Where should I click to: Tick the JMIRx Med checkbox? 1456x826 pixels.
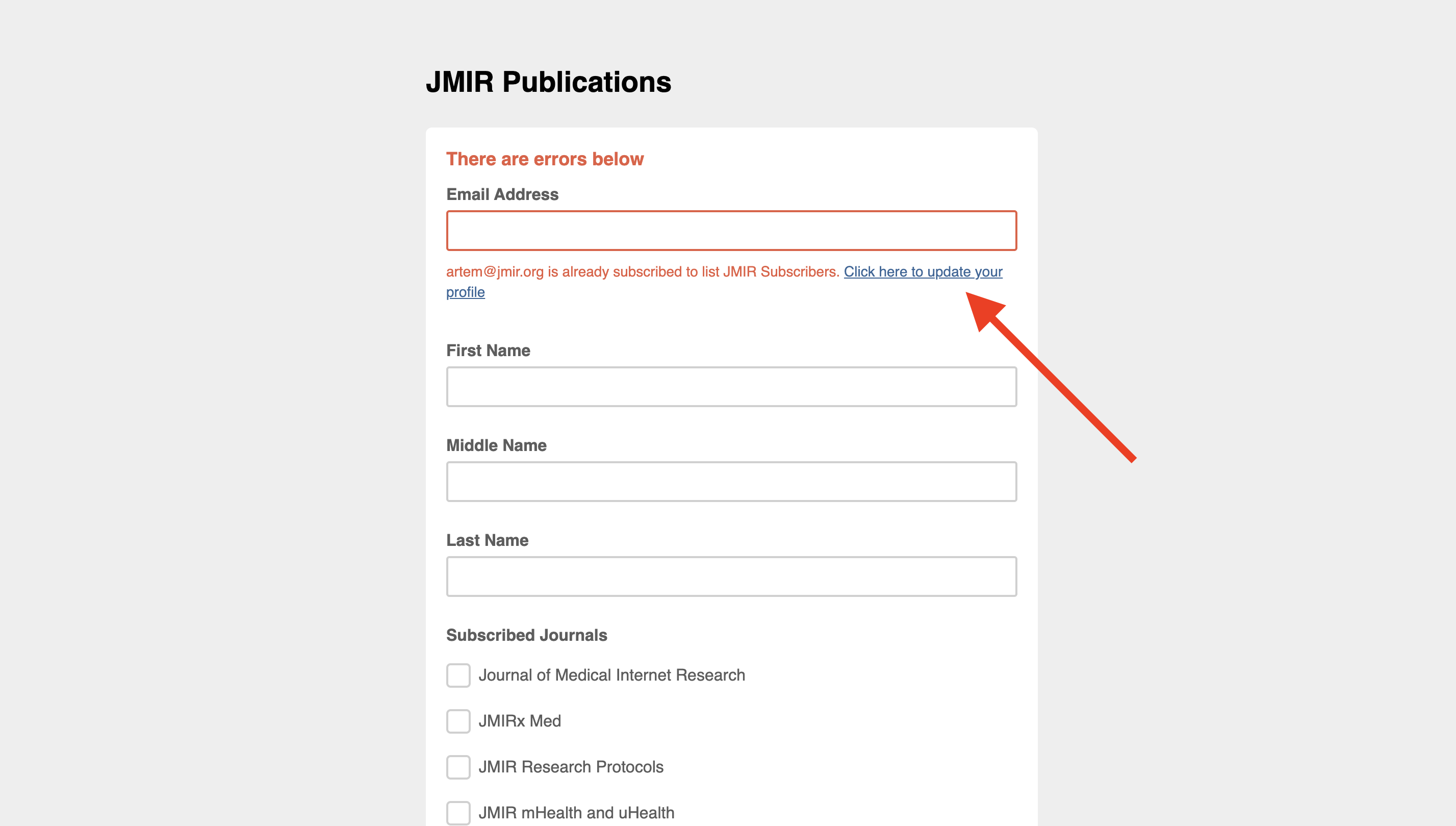pos(458,721)
